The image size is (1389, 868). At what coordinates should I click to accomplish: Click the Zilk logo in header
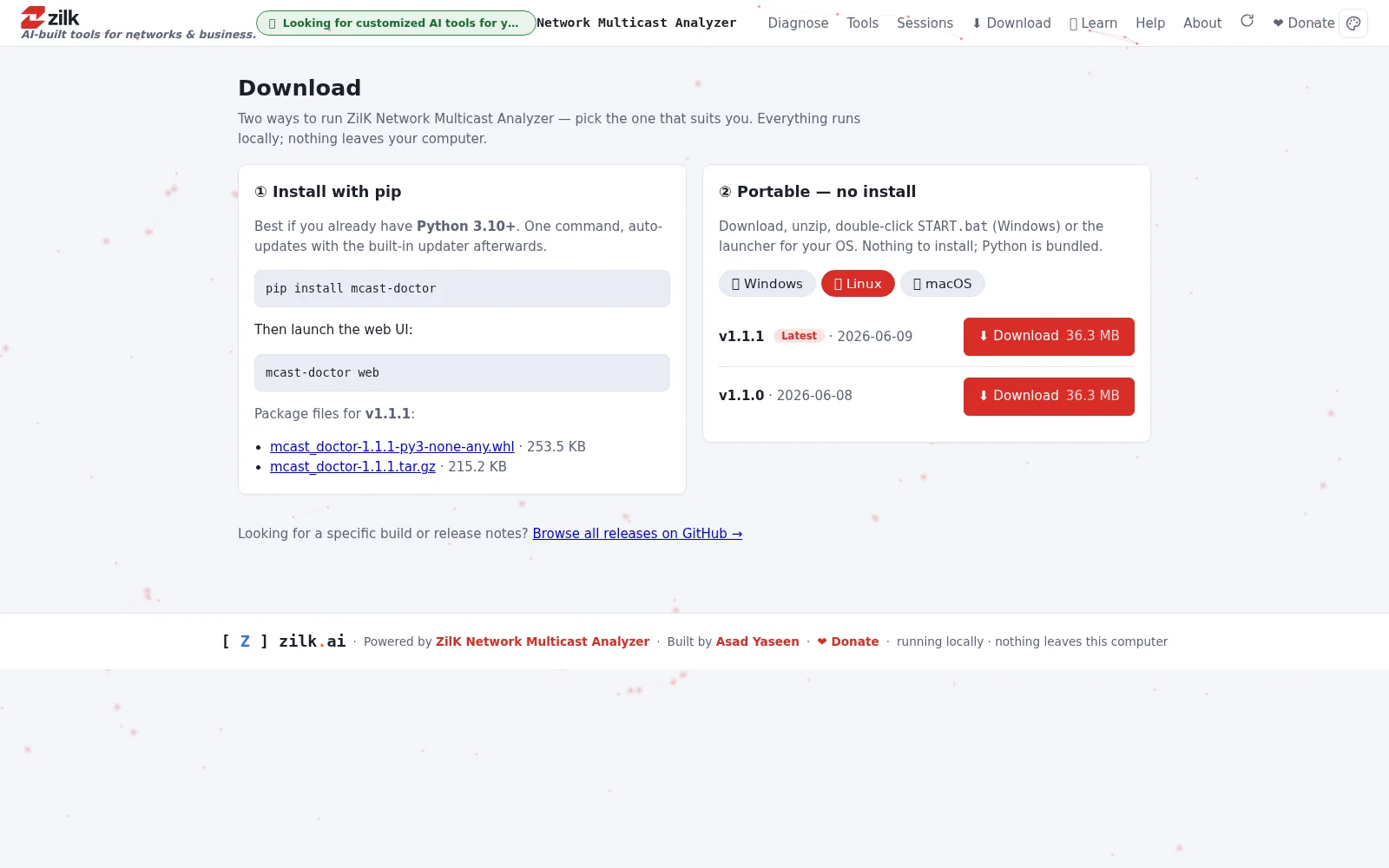50,17
